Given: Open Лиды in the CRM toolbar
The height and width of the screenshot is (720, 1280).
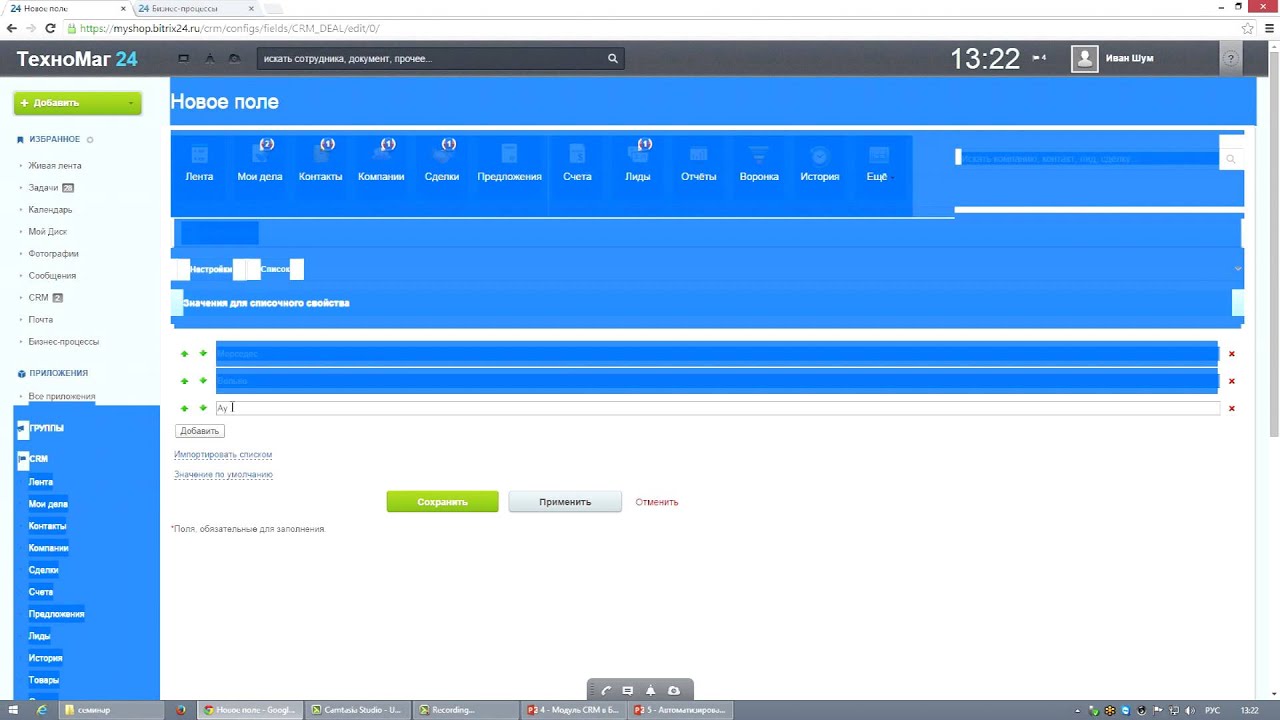Looking at the screenshot, I should coord(638,161).
